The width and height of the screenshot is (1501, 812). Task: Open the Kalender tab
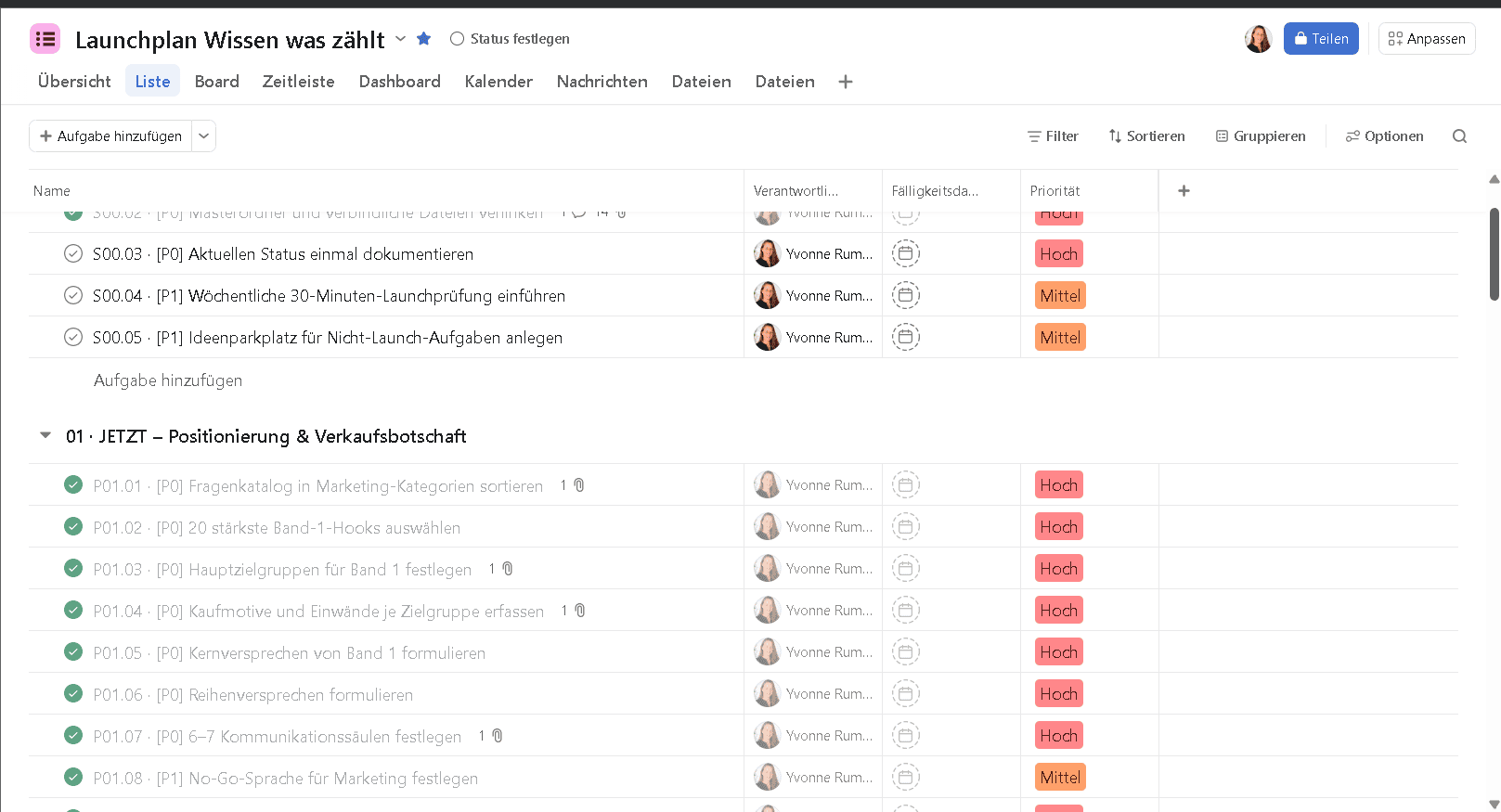pos(498,82)
